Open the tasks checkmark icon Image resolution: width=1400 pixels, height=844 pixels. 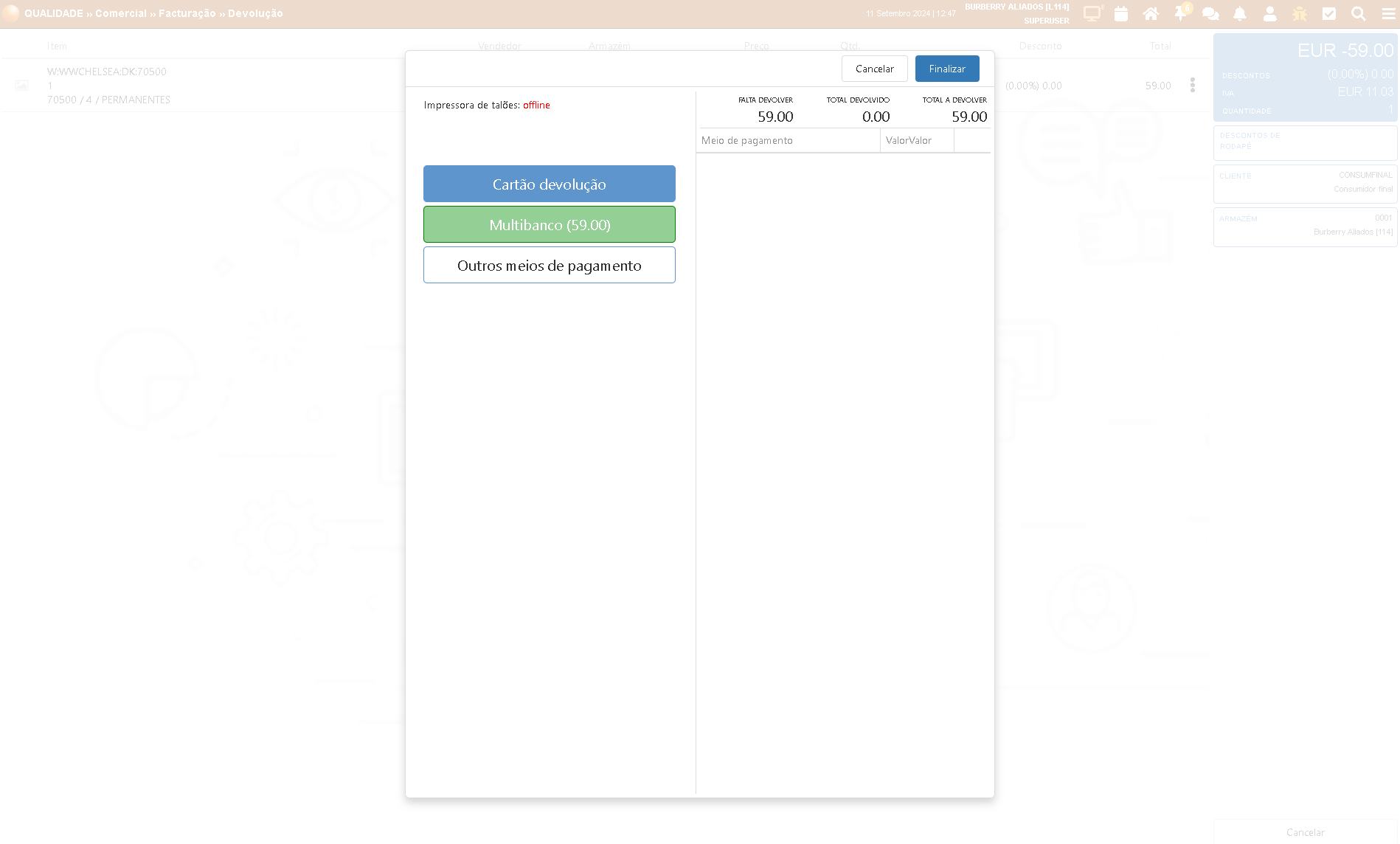(1329, 13)
